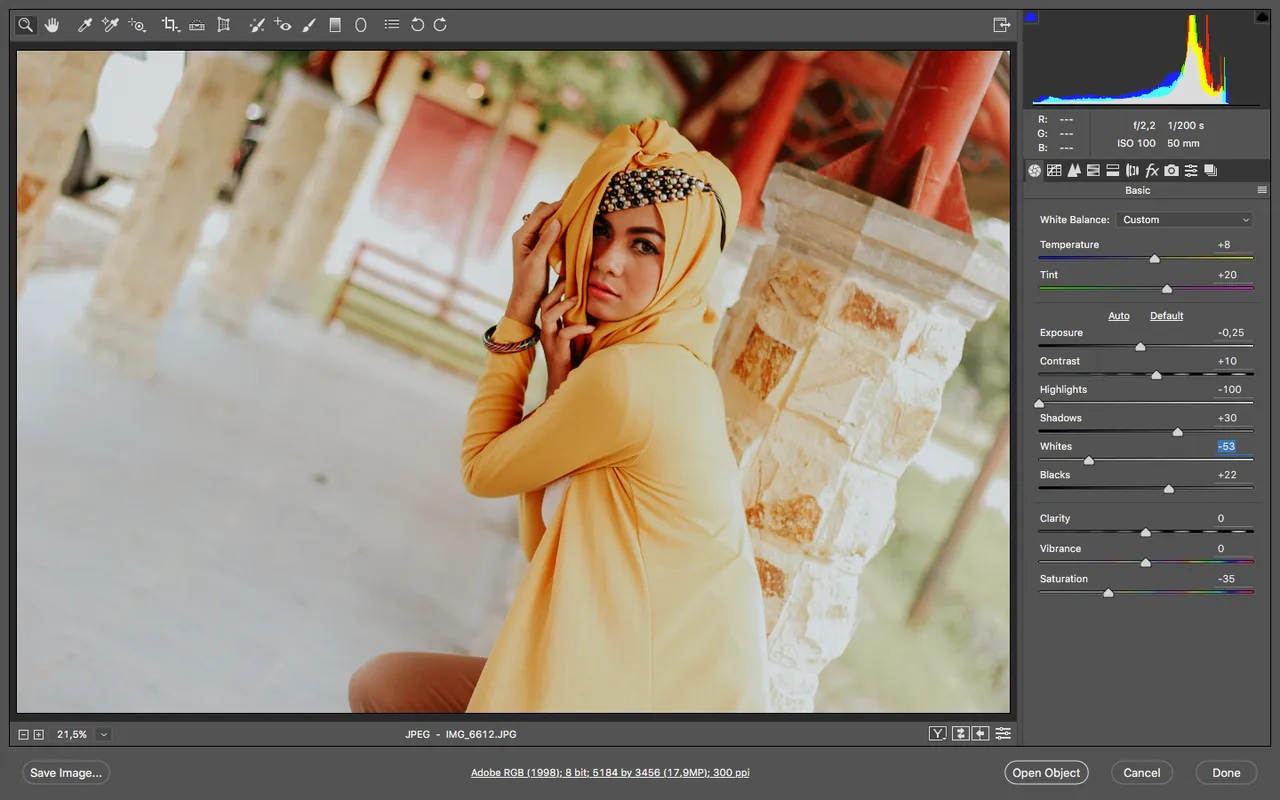The width and height of the screenshot is (1280, 800).
Task: Cycle before/after view modes (Y icon)
Action: [937, 734]
